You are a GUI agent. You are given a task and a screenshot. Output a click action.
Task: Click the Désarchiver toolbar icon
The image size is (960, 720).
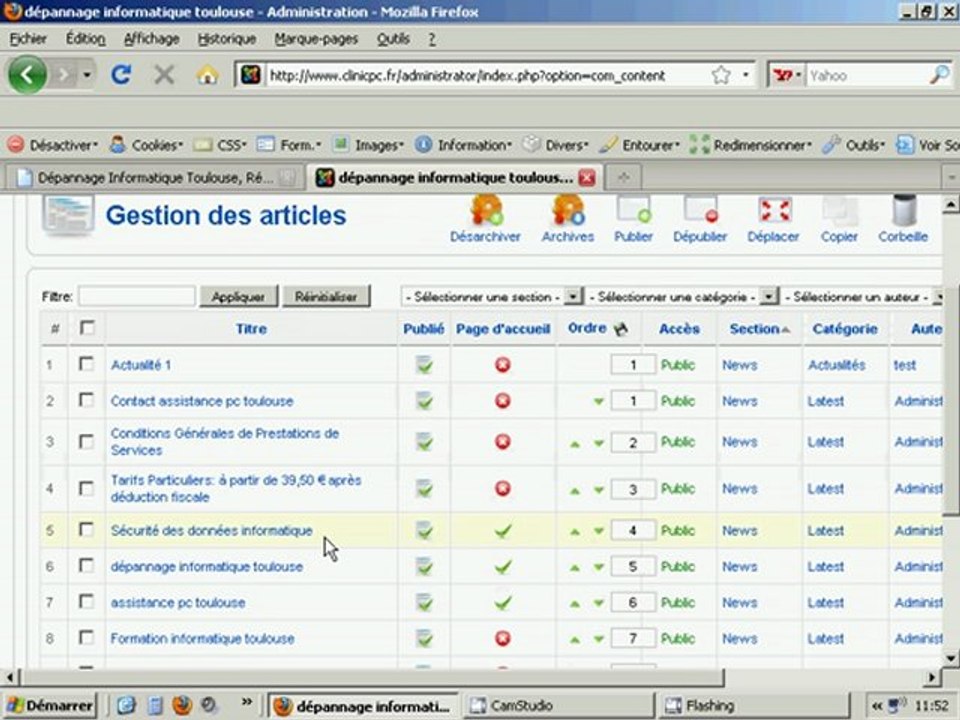(x=486, y=219)
